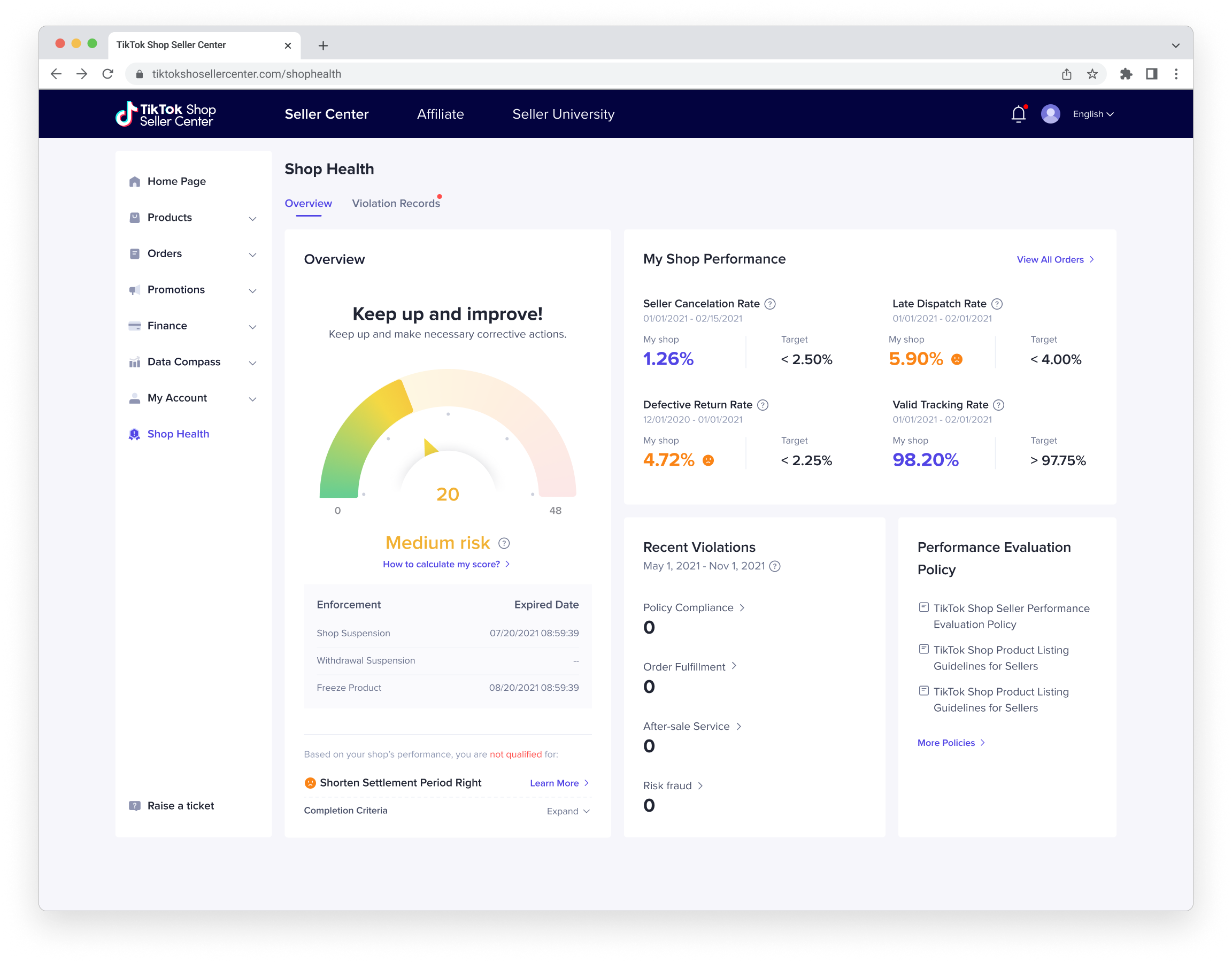The image size is (1232, 963).
Task: Bookmark page with star icon
Action: coord(1092,74)
